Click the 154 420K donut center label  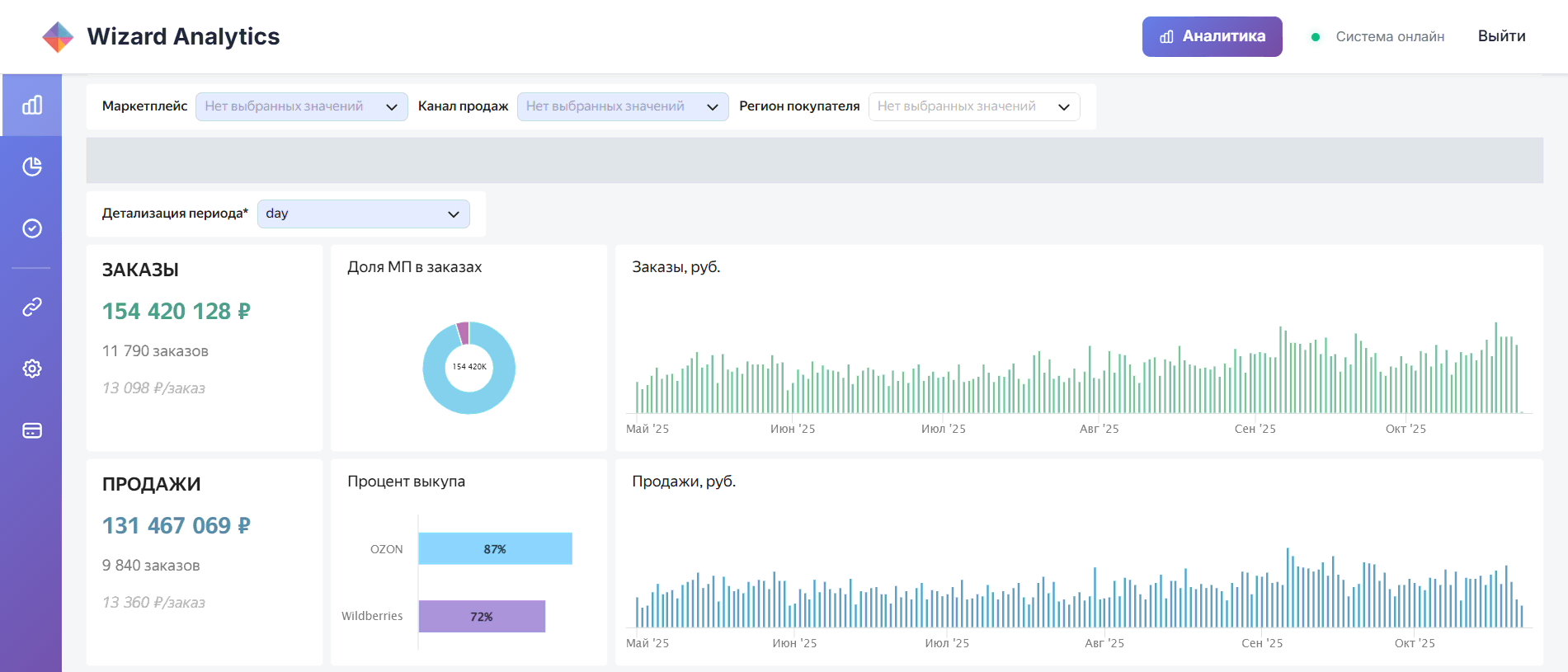[469, 367]
